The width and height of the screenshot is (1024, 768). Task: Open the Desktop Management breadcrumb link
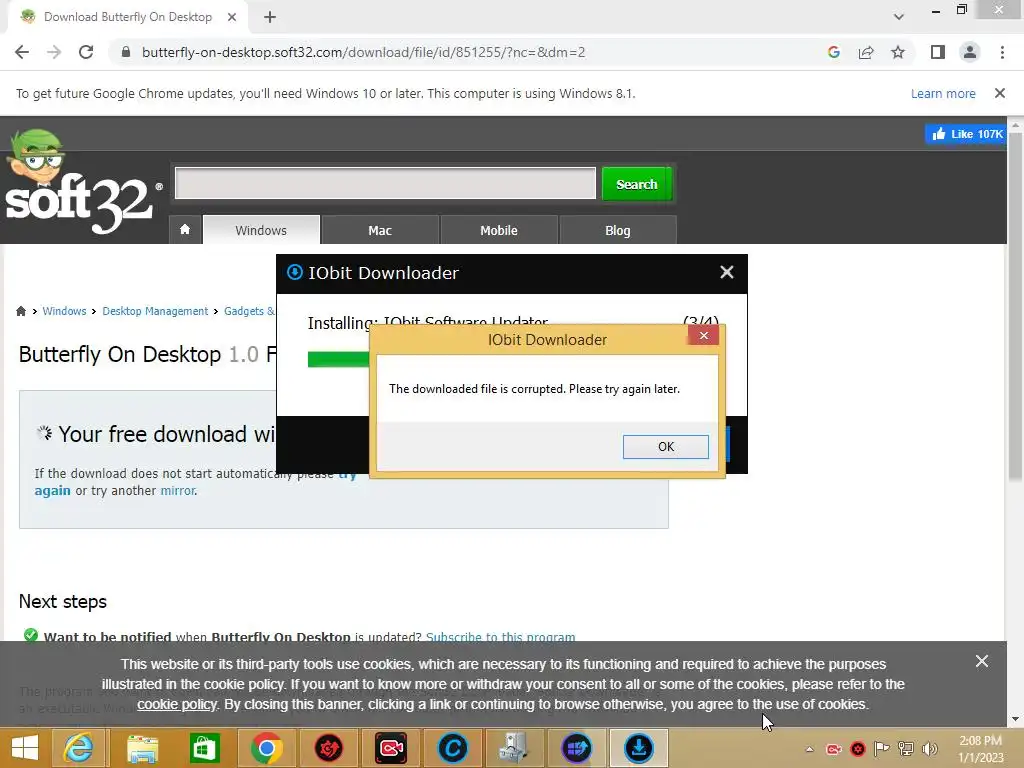pos(155,311)
